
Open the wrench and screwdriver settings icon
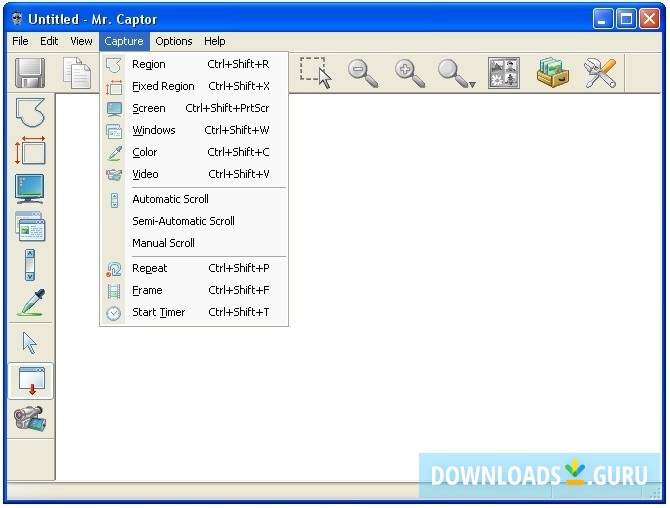click(600, 73)
